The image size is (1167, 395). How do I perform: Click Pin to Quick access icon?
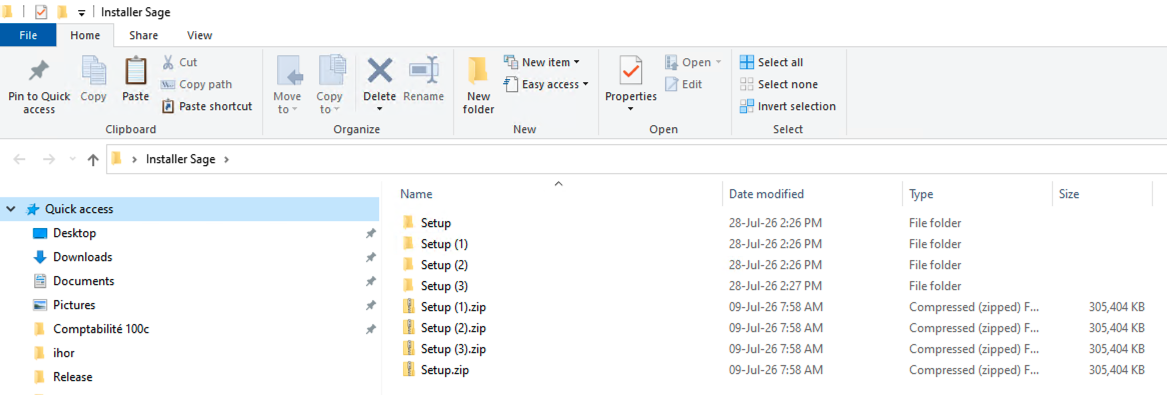(x=39, y=71)
